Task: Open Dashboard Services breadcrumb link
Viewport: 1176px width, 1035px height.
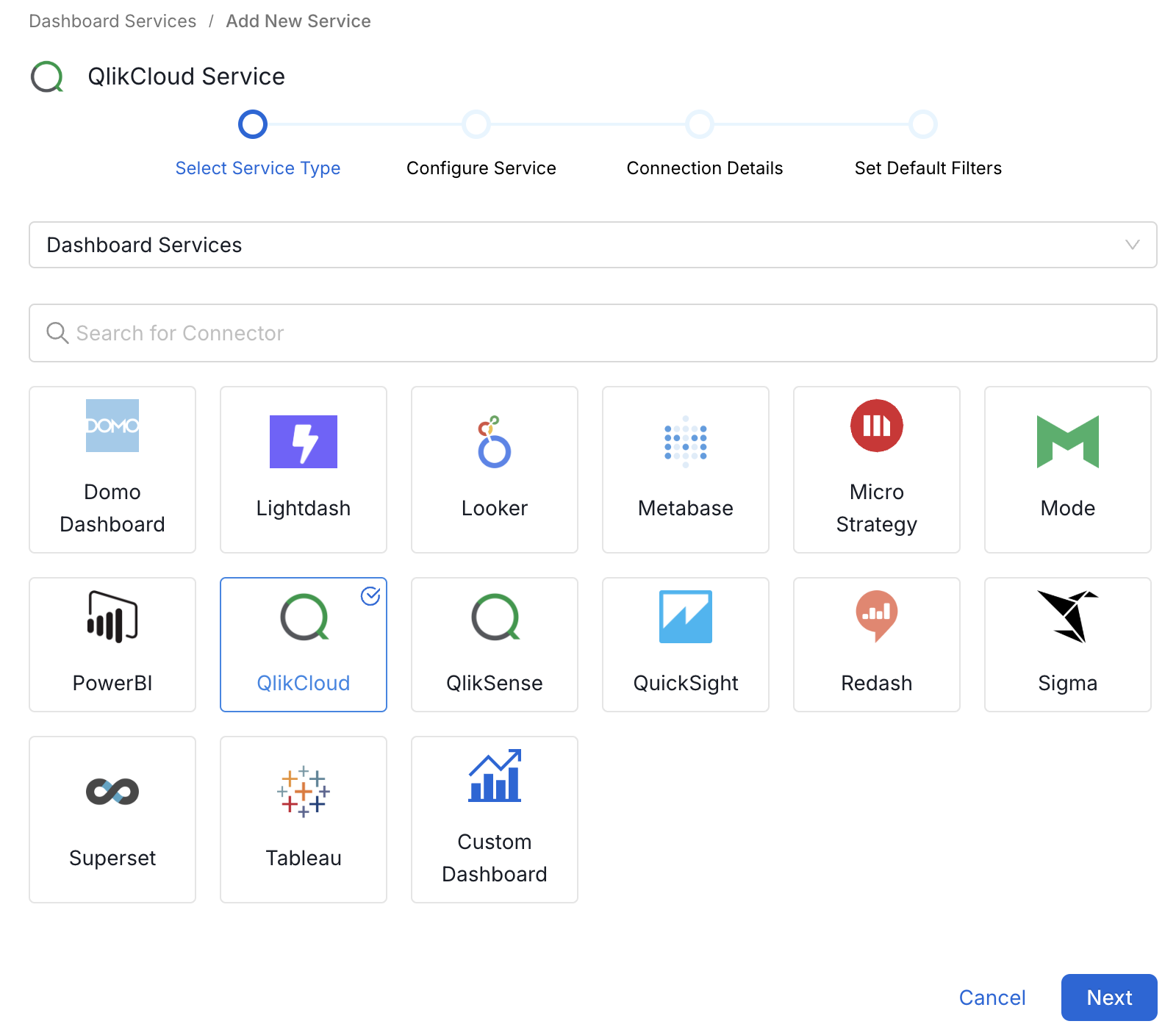Action: (112, 21)
